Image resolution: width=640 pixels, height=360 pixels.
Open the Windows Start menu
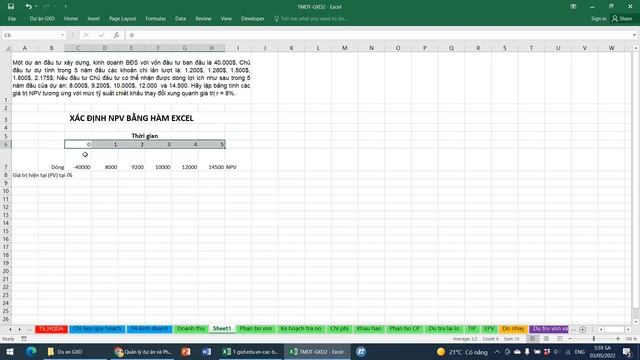9,351
